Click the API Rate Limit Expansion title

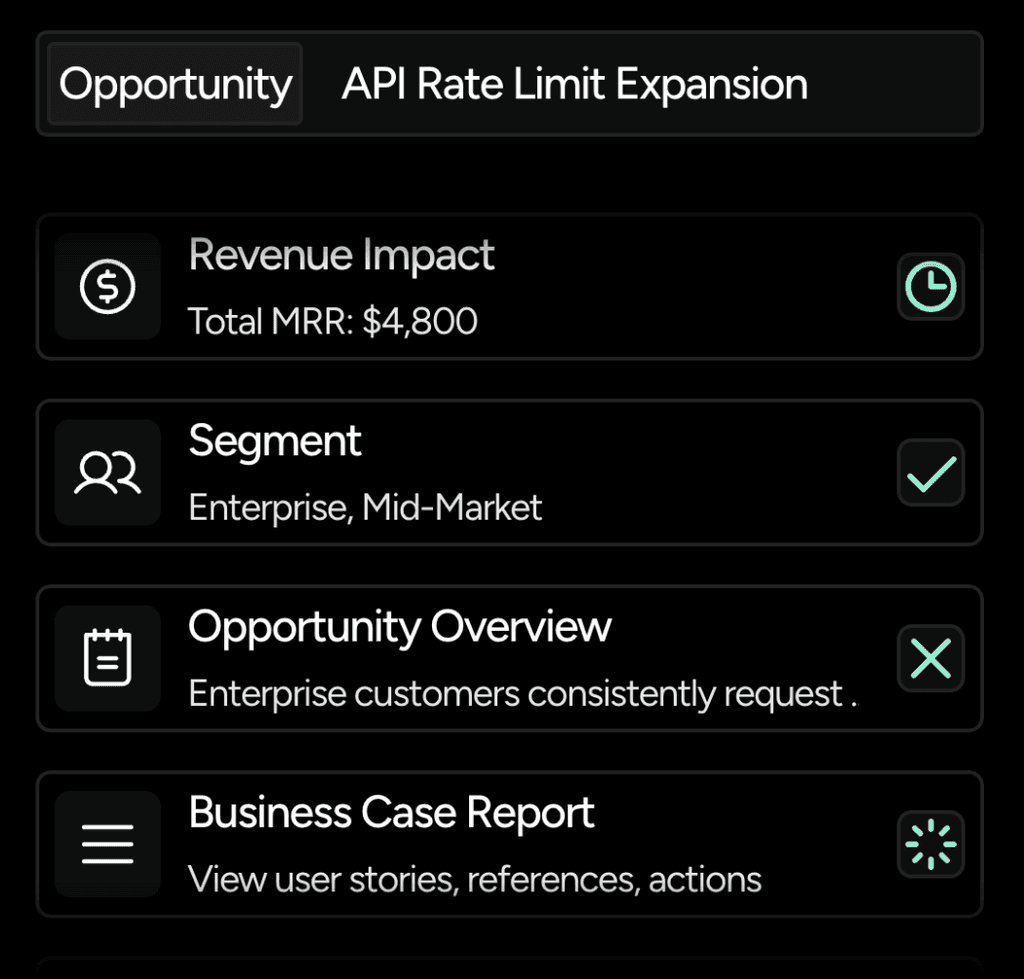click(x=575, y=84)
